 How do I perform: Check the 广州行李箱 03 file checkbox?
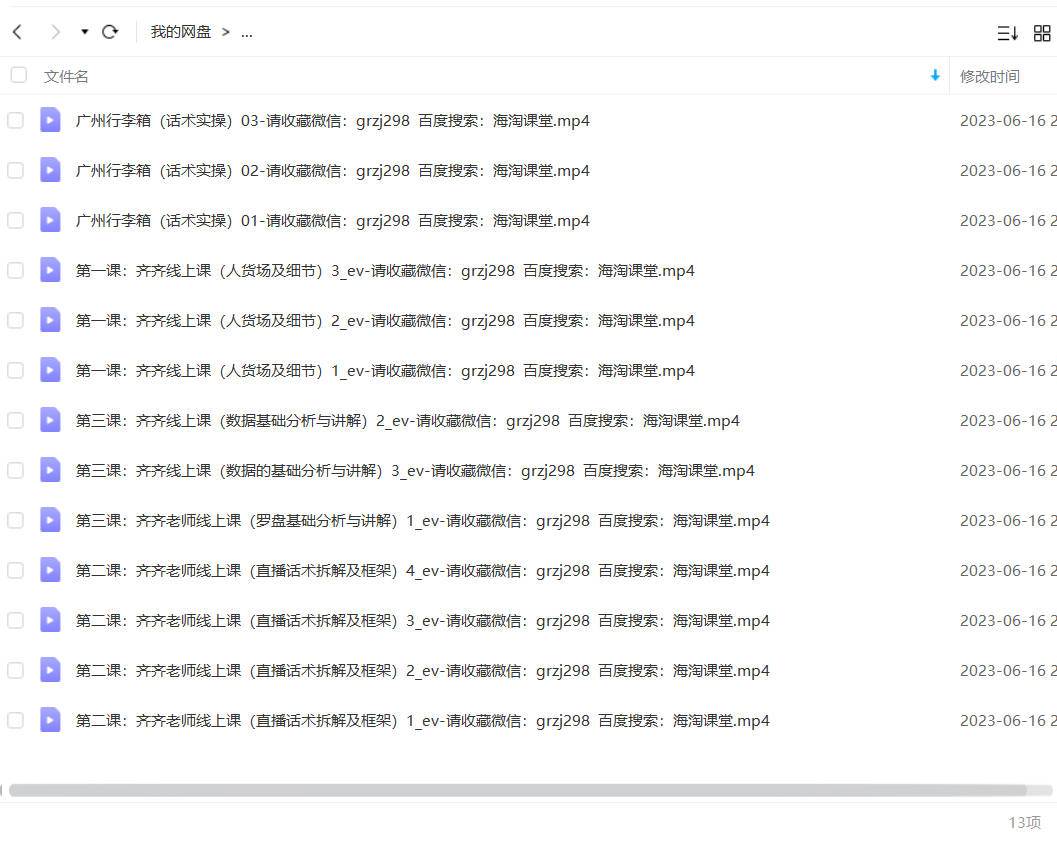[16, 121]
